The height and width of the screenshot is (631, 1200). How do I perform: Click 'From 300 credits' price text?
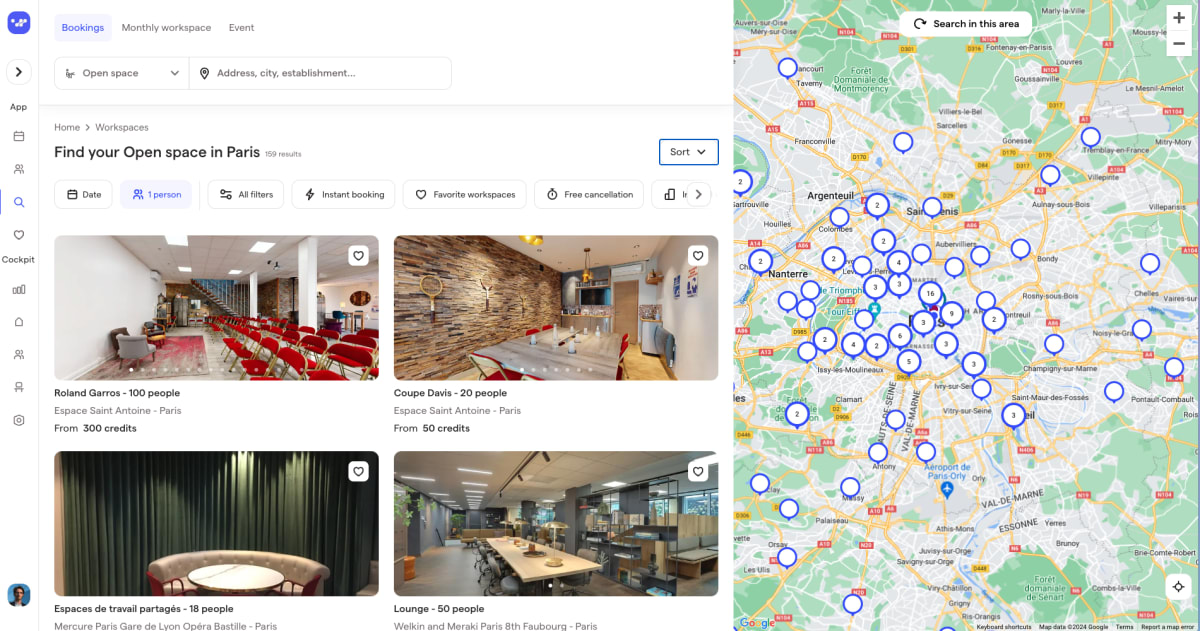pyautogui.click(x=95, y=428)
